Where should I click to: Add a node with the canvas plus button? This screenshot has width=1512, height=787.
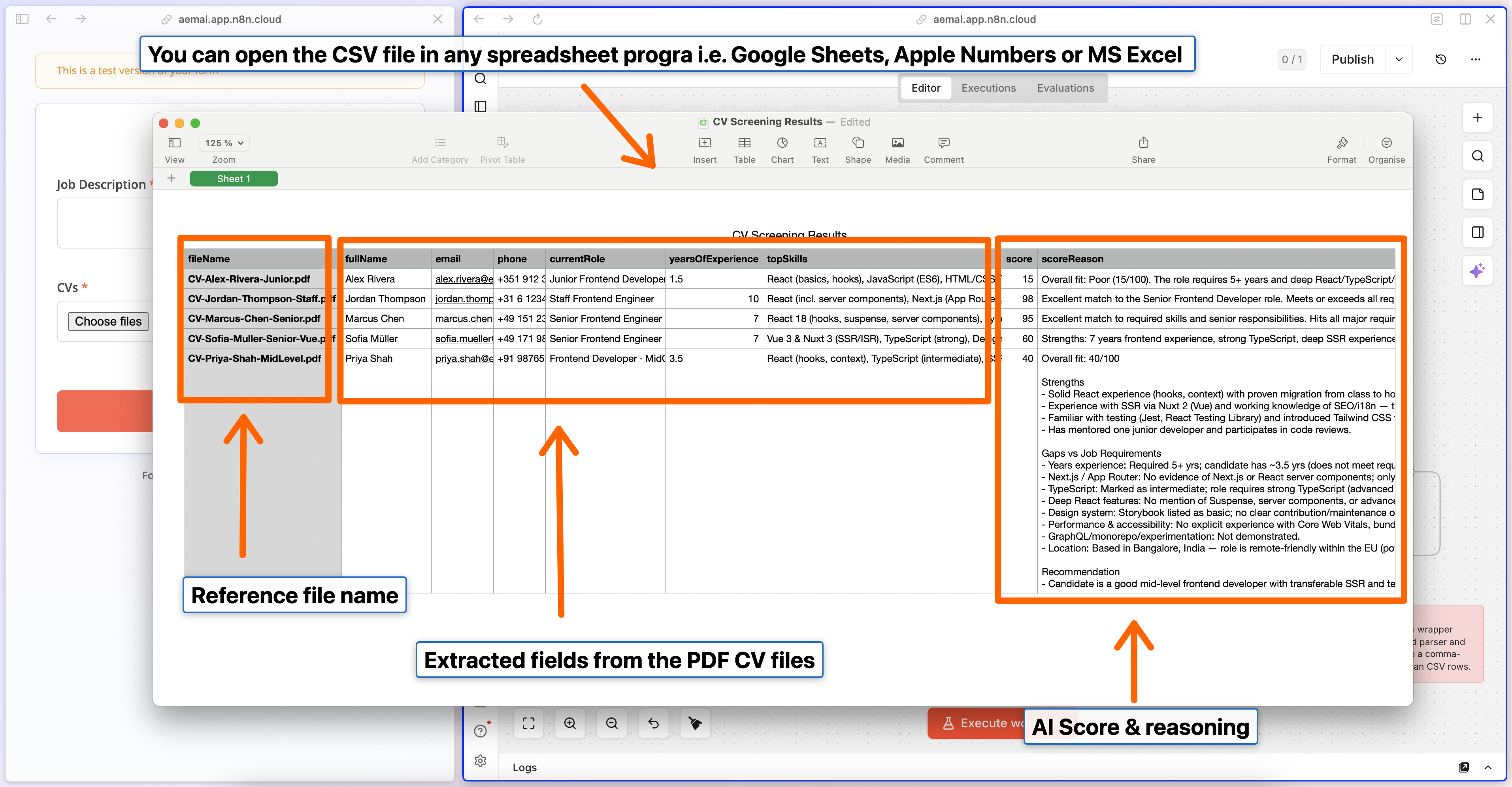pyautogui.click(x=1477, y=117)
